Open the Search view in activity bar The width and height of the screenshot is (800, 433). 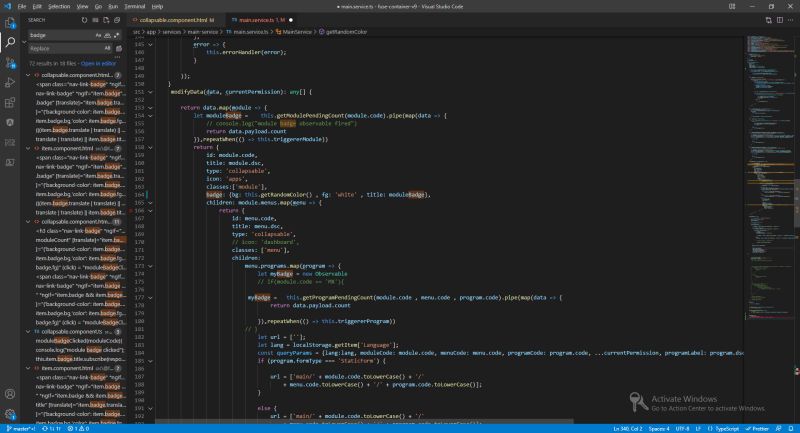click(x=10, y=42)
